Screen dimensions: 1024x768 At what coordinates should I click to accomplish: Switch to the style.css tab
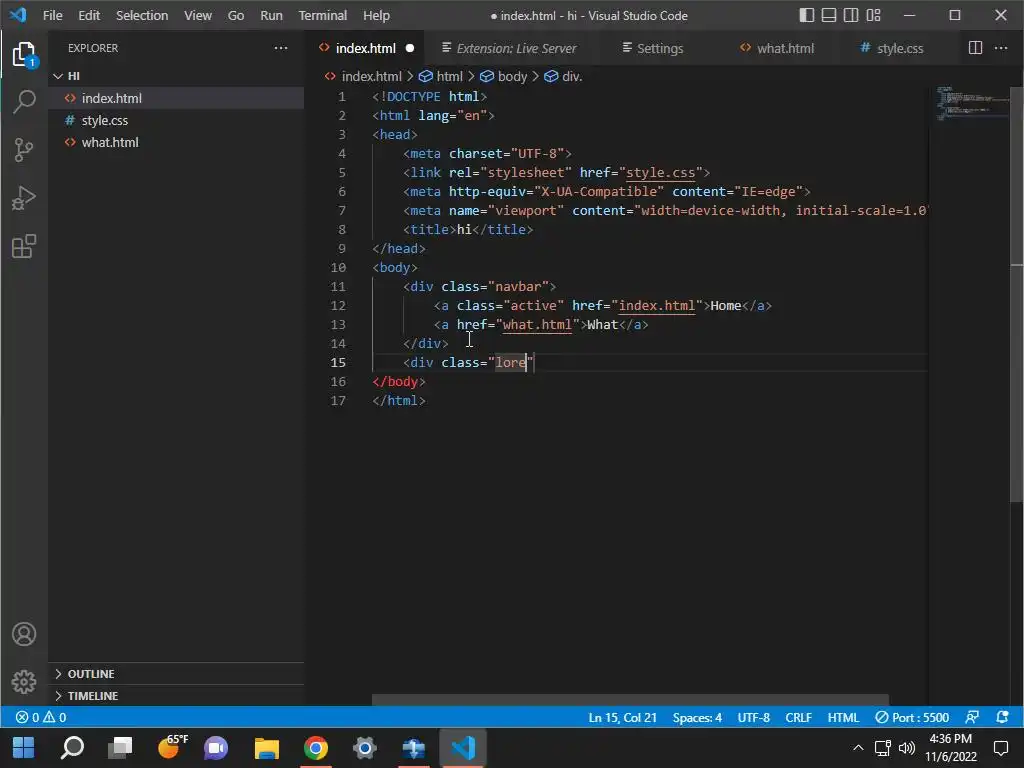pos(892,48)
